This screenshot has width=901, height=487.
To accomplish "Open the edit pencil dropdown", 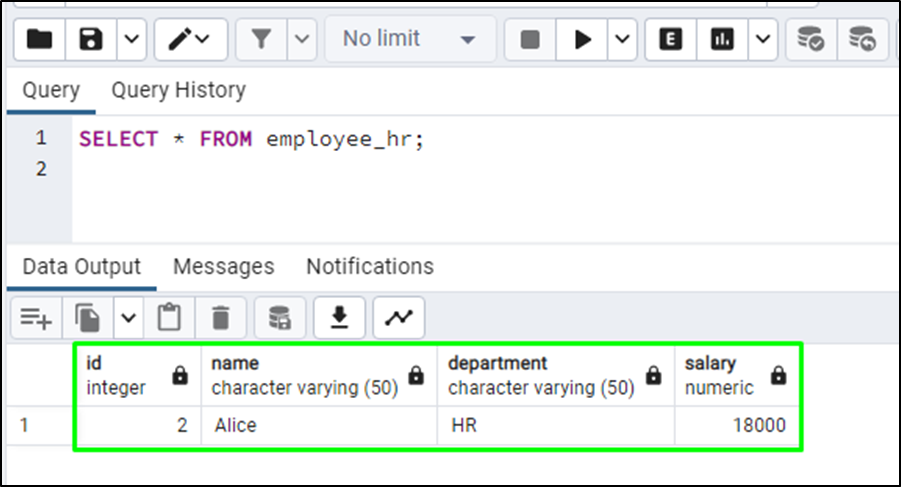I will tap(190, 39).
